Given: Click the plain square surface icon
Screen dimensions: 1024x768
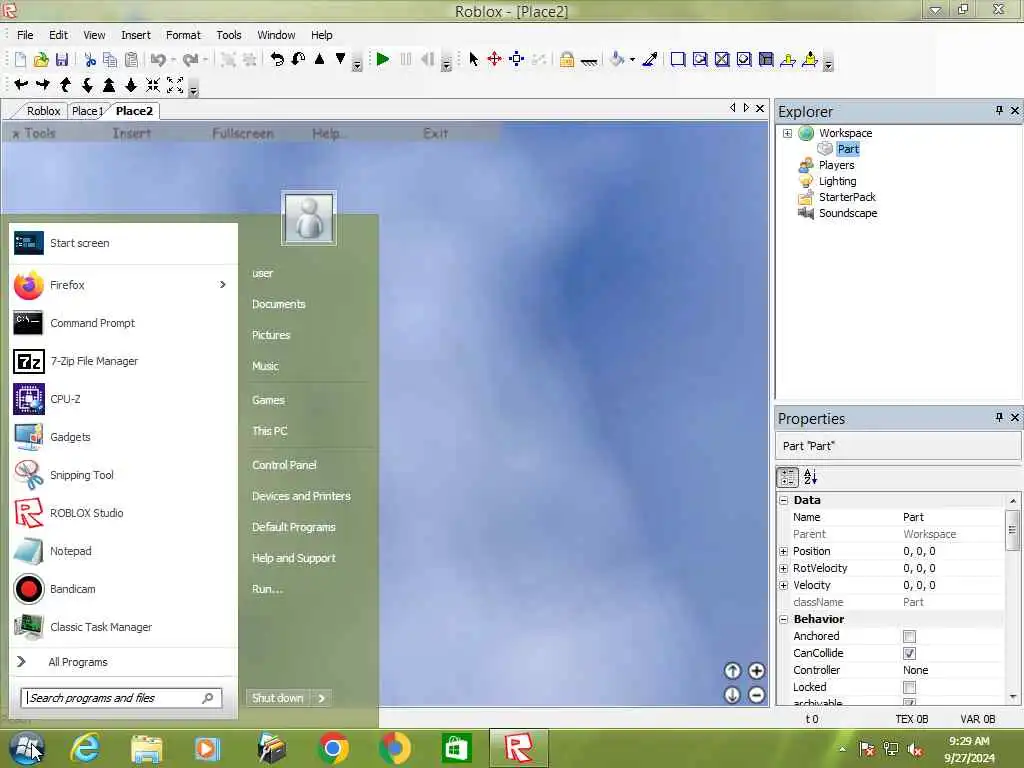Looking at the screenshot, I should pyautogui.click(x=678, y=59).
